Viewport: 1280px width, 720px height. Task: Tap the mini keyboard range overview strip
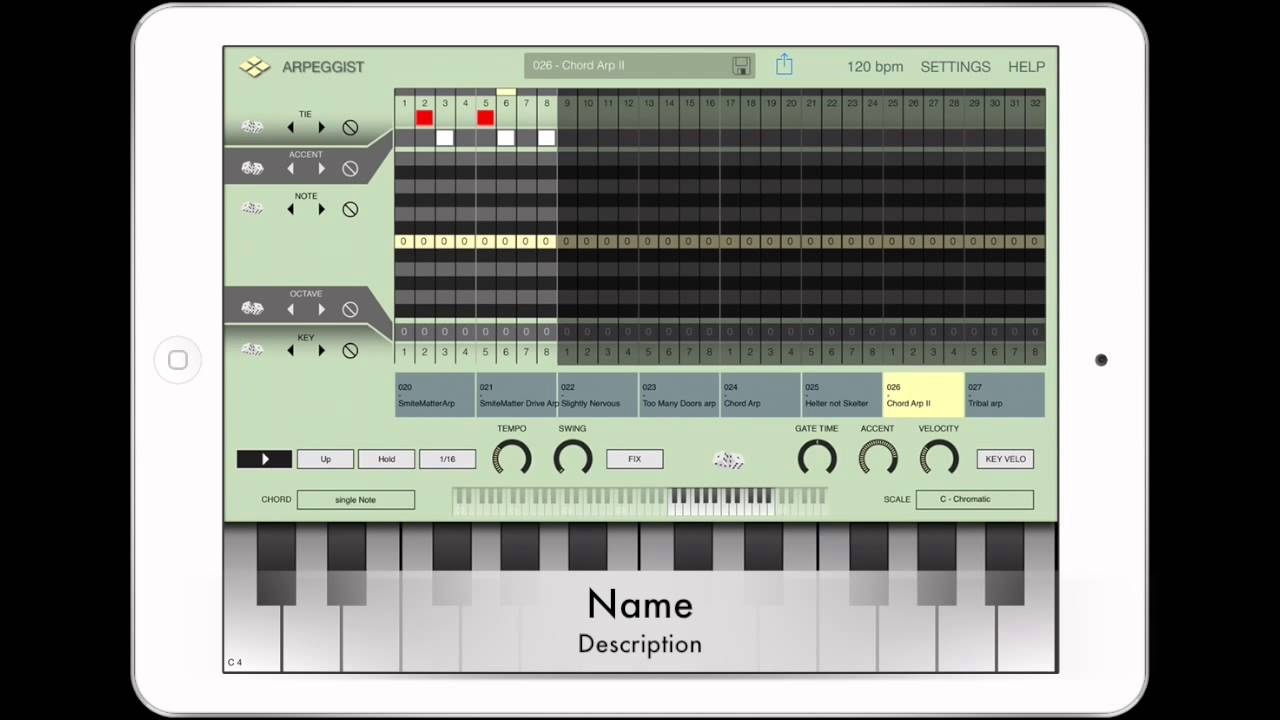pos(640,501)
